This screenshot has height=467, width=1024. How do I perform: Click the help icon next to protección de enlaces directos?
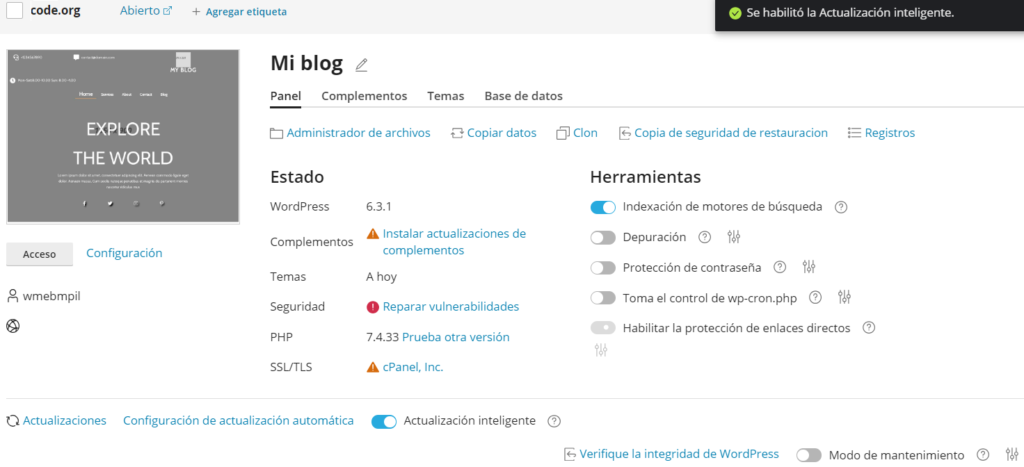(x=869, y=328)
